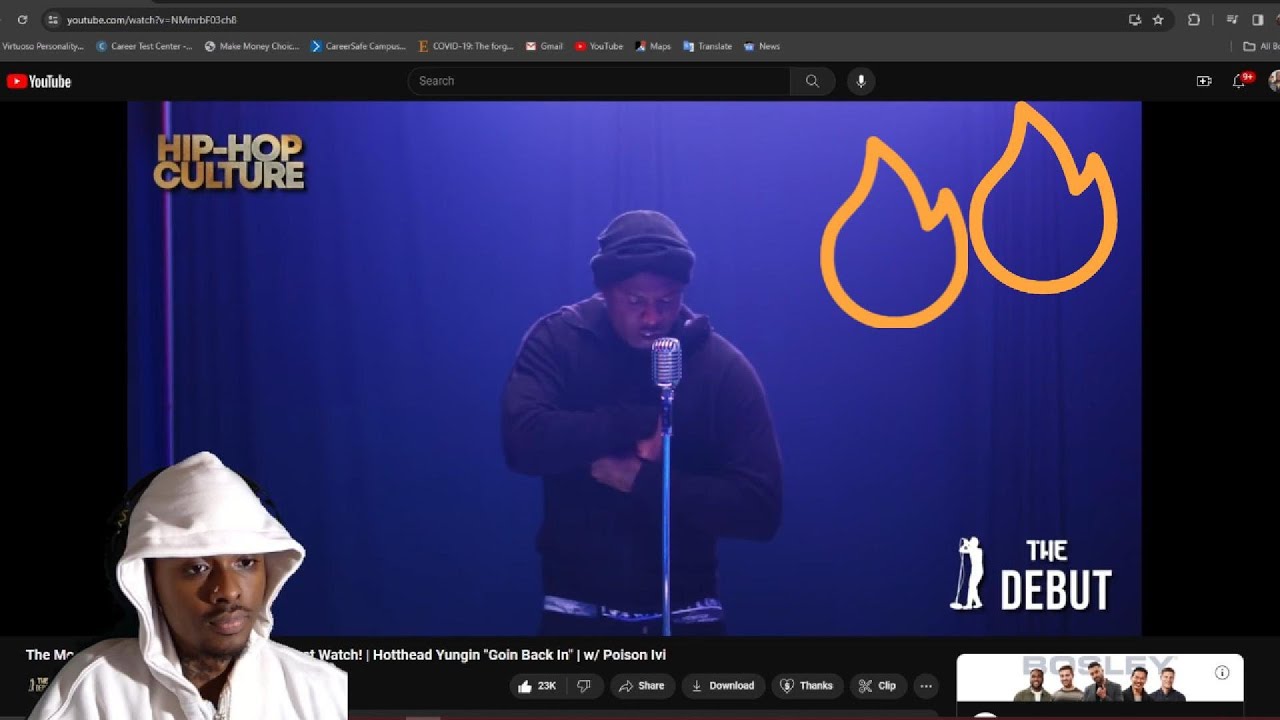Open the Gmail bookmark
1280x720 pixels.
coord(544,46)
